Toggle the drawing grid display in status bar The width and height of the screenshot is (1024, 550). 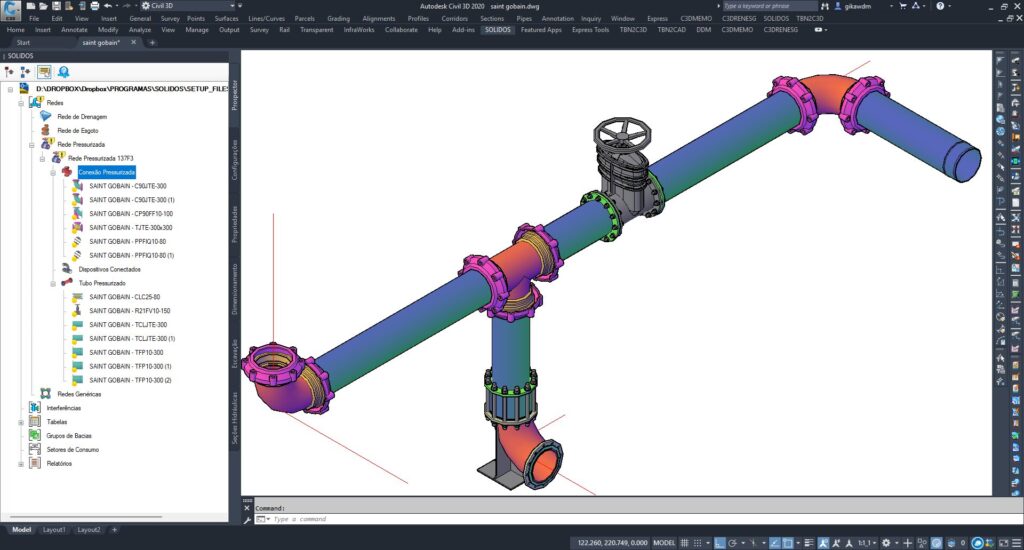click(x=686, y=542)
